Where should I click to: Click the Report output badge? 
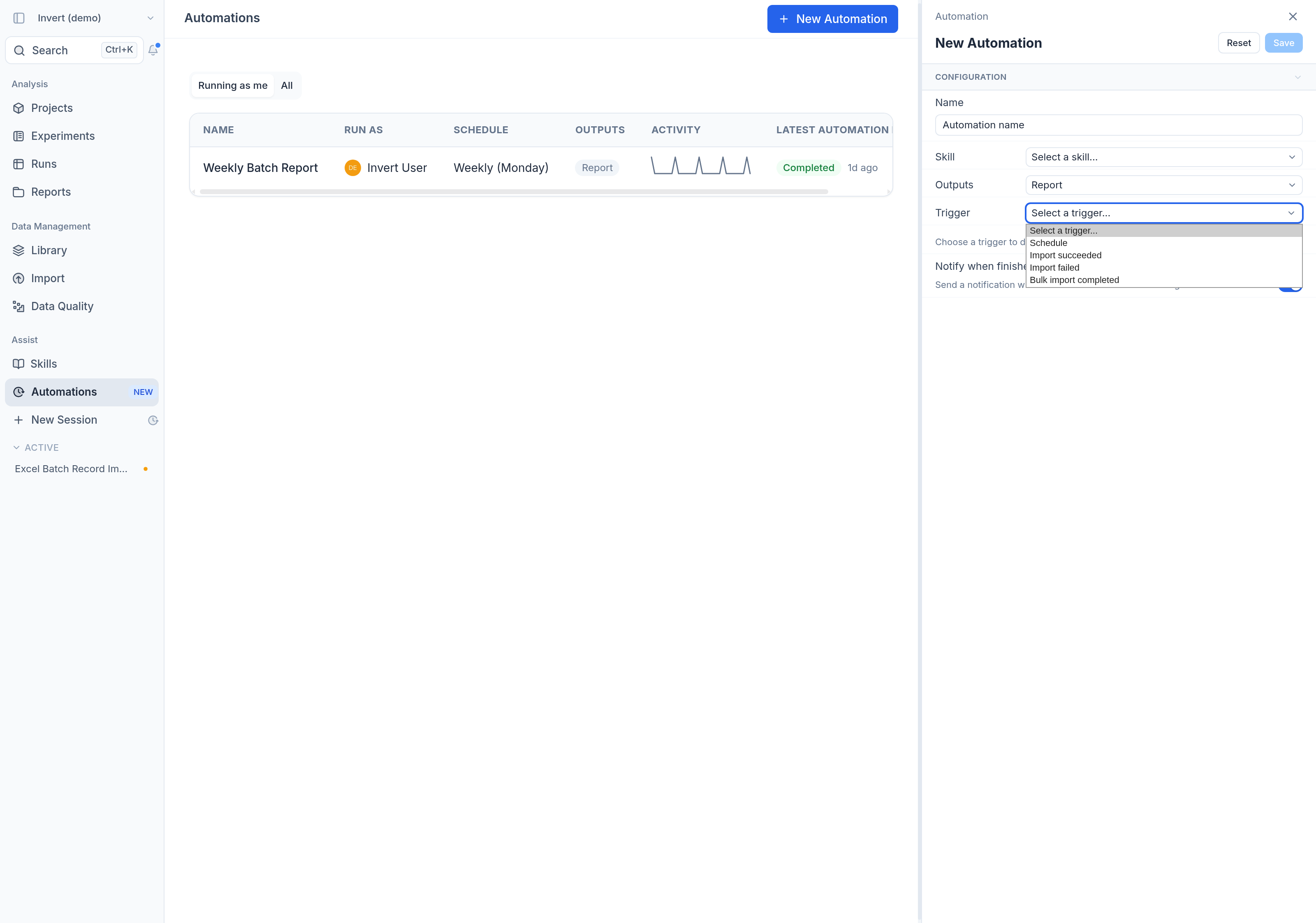[x=597, y=168]
